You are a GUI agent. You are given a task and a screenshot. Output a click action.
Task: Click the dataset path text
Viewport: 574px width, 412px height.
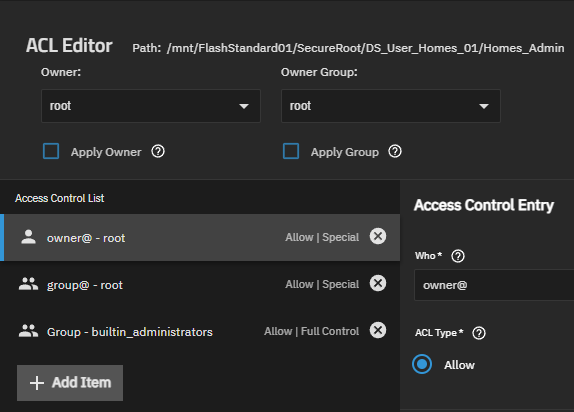coord(365,48)
